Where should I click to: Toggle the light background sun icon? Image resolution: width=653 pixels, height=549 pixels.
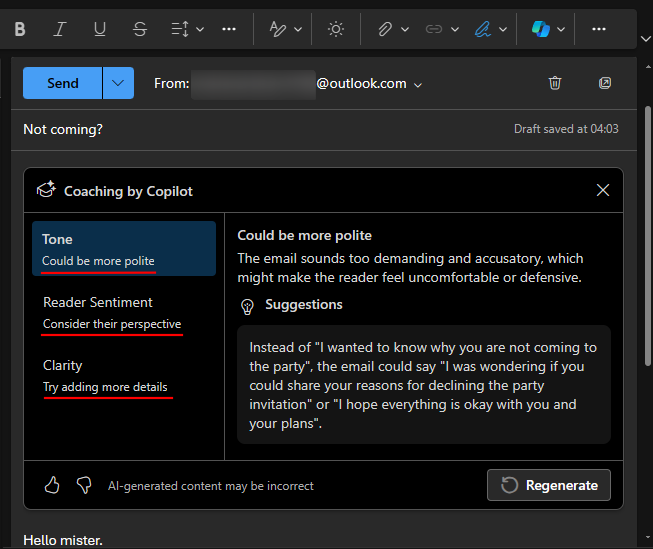coord(336,29)
